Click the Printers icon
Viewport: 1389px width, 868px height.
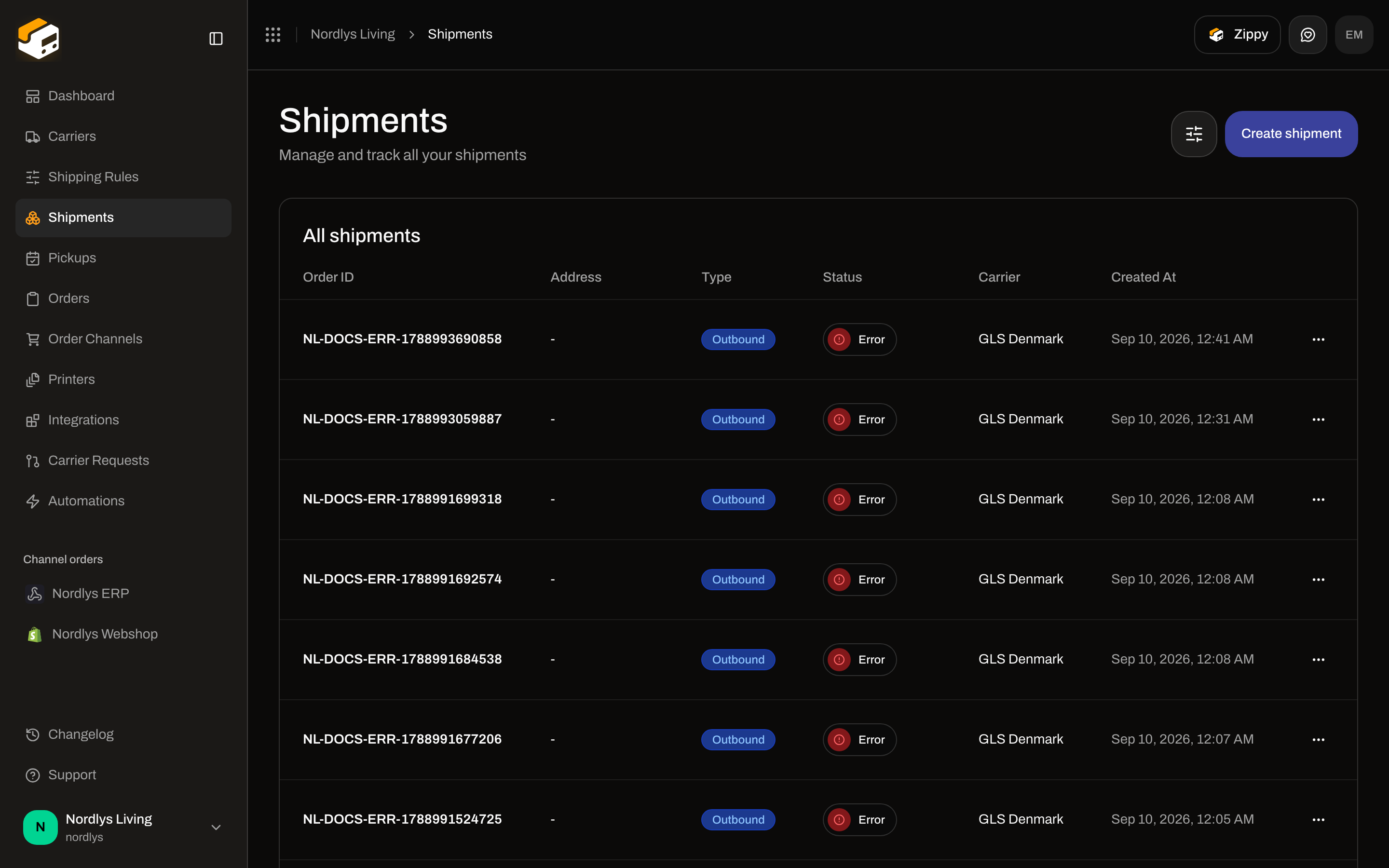(x=33, y=380)
